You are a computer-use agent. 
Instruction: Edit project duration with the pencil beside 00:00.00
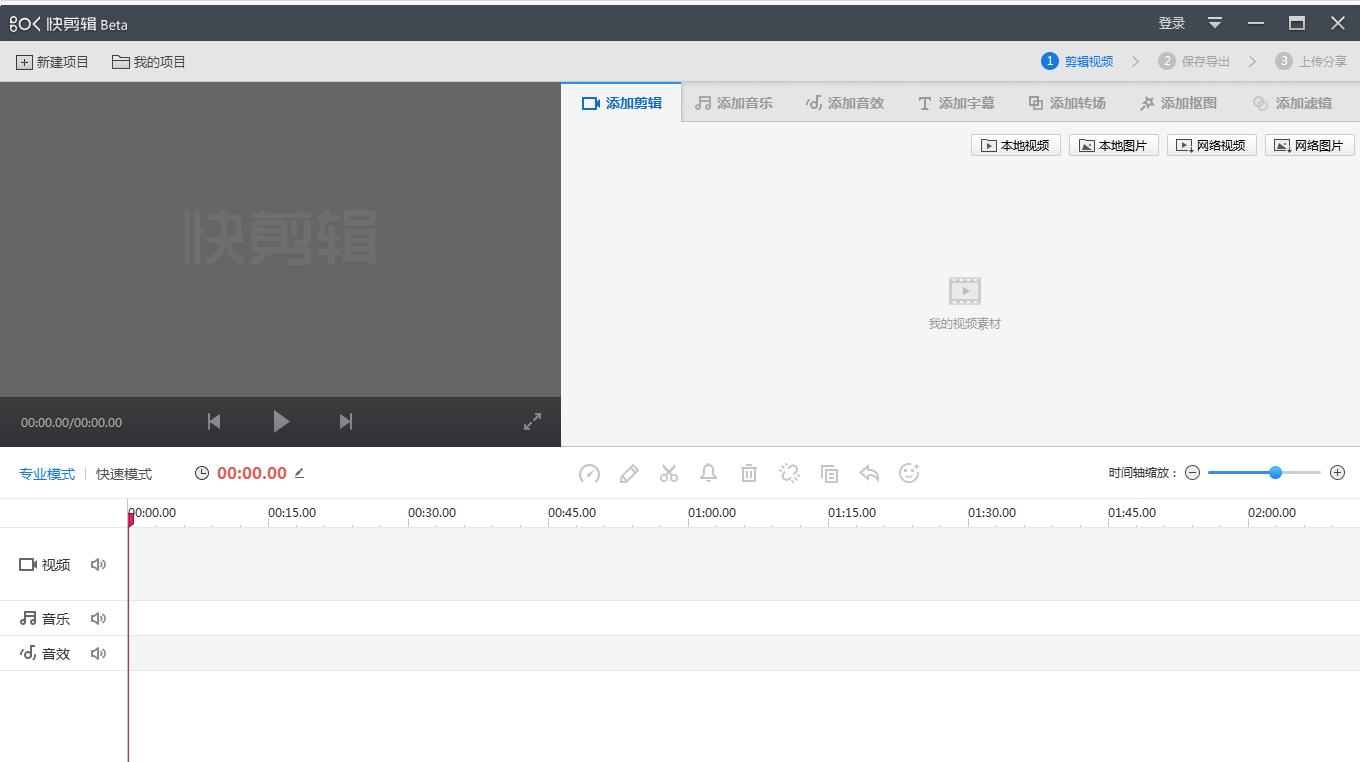point(299,473)
